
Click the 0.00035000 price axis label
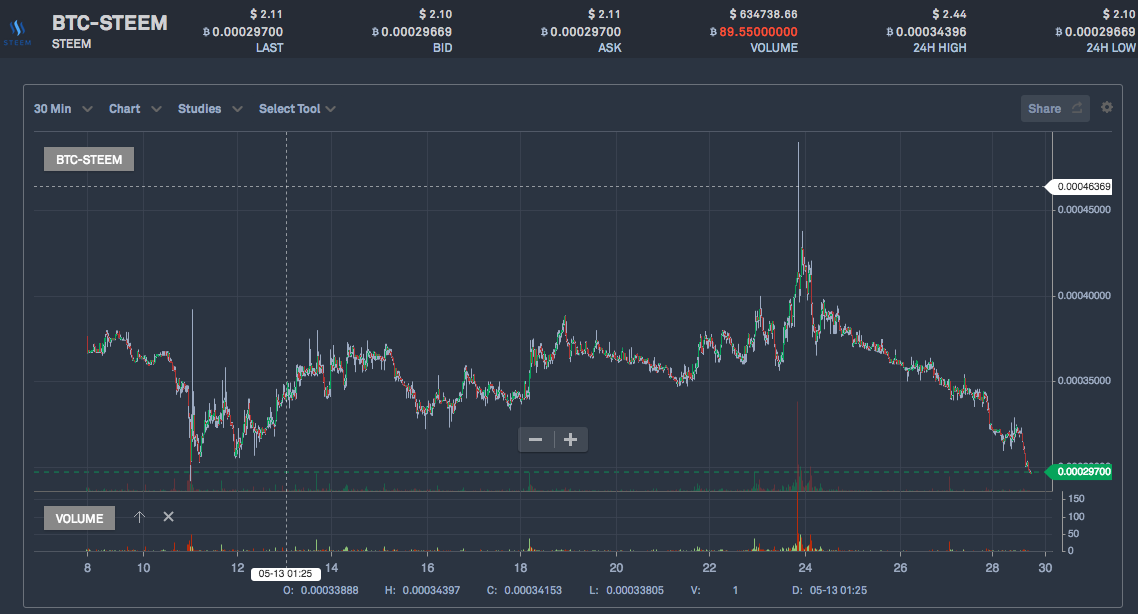click(x=1084, y=380)
